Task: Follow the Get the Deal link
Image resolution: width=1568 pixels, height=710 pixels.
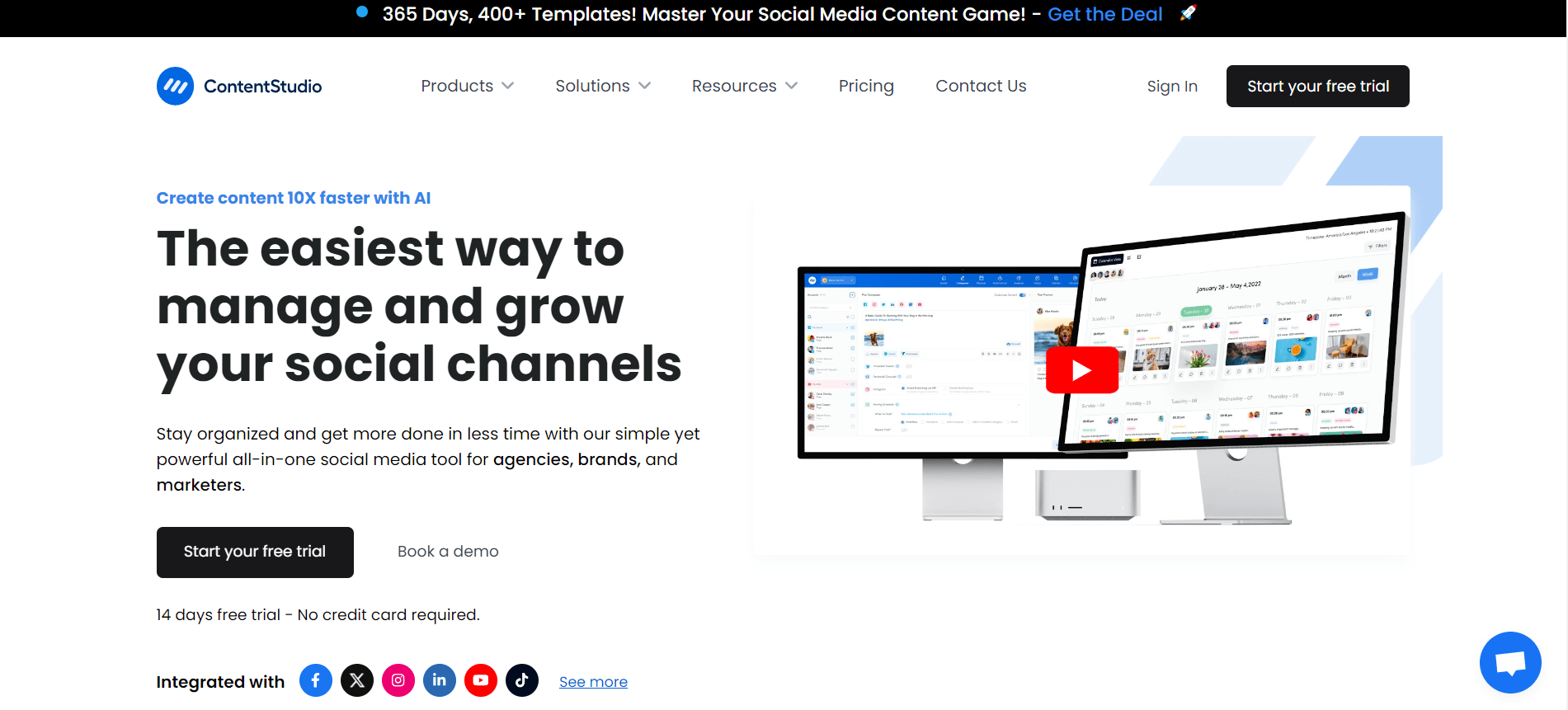Action: [x=1104, y=14]
